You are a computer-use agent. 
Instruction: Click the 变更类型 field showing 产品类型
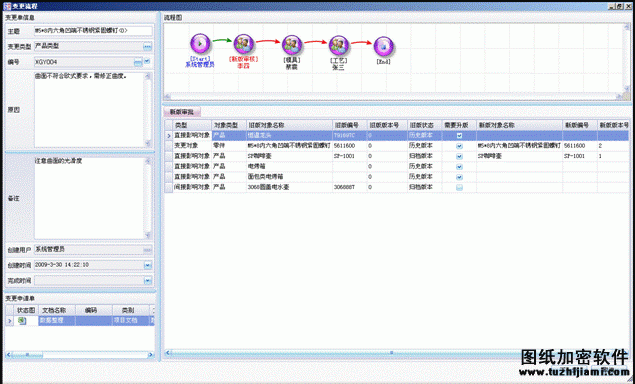(88, 47)
